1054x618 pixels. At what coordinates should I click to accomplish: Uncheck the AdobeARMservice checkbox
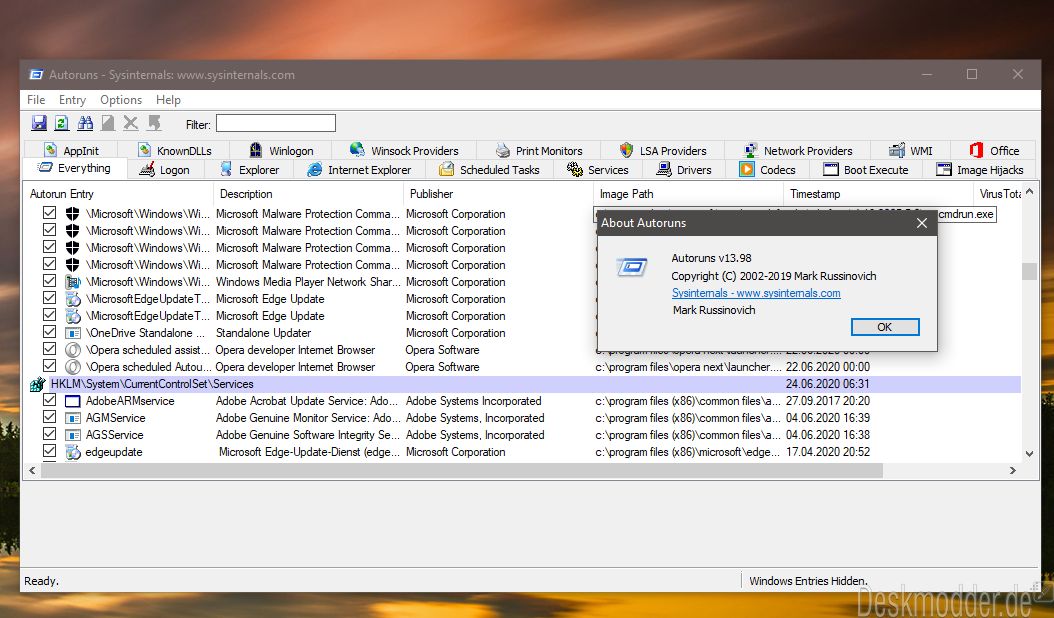pos(49,399)
